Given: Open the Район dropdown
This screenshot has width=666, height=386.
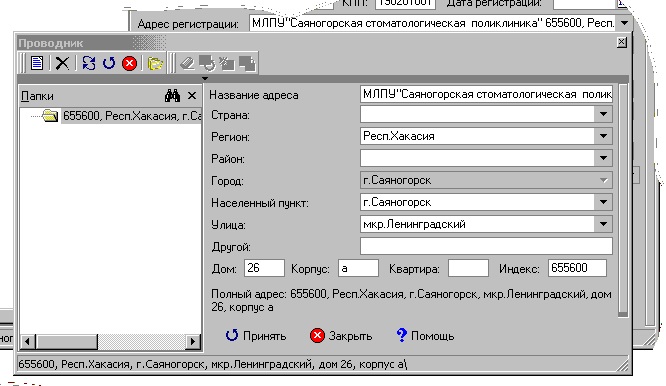Looking at the screenshot, I should (603, 158).
